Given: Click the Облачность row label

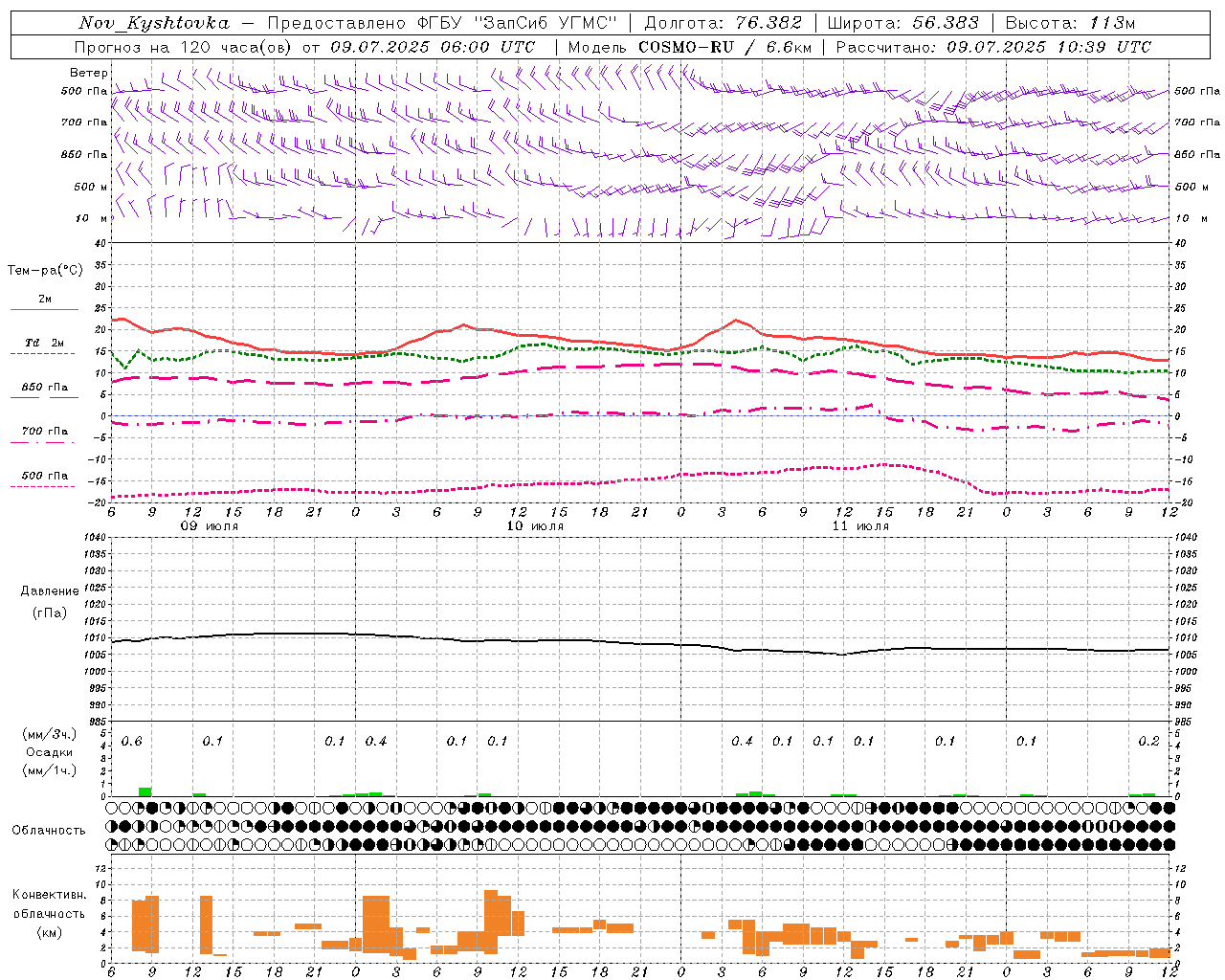Looking at the screenshot, I should tap(48, 831).
